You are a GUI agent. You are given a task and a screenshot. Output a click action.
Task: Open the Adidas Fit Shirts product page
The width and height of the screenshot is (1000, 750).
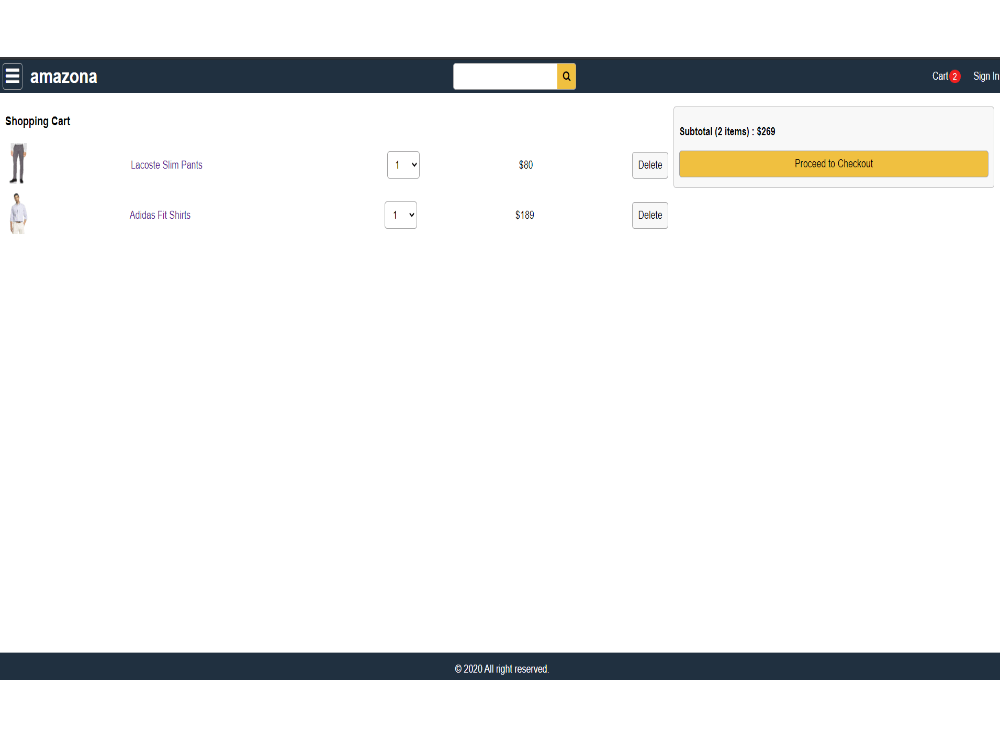[x=160, y=215]
